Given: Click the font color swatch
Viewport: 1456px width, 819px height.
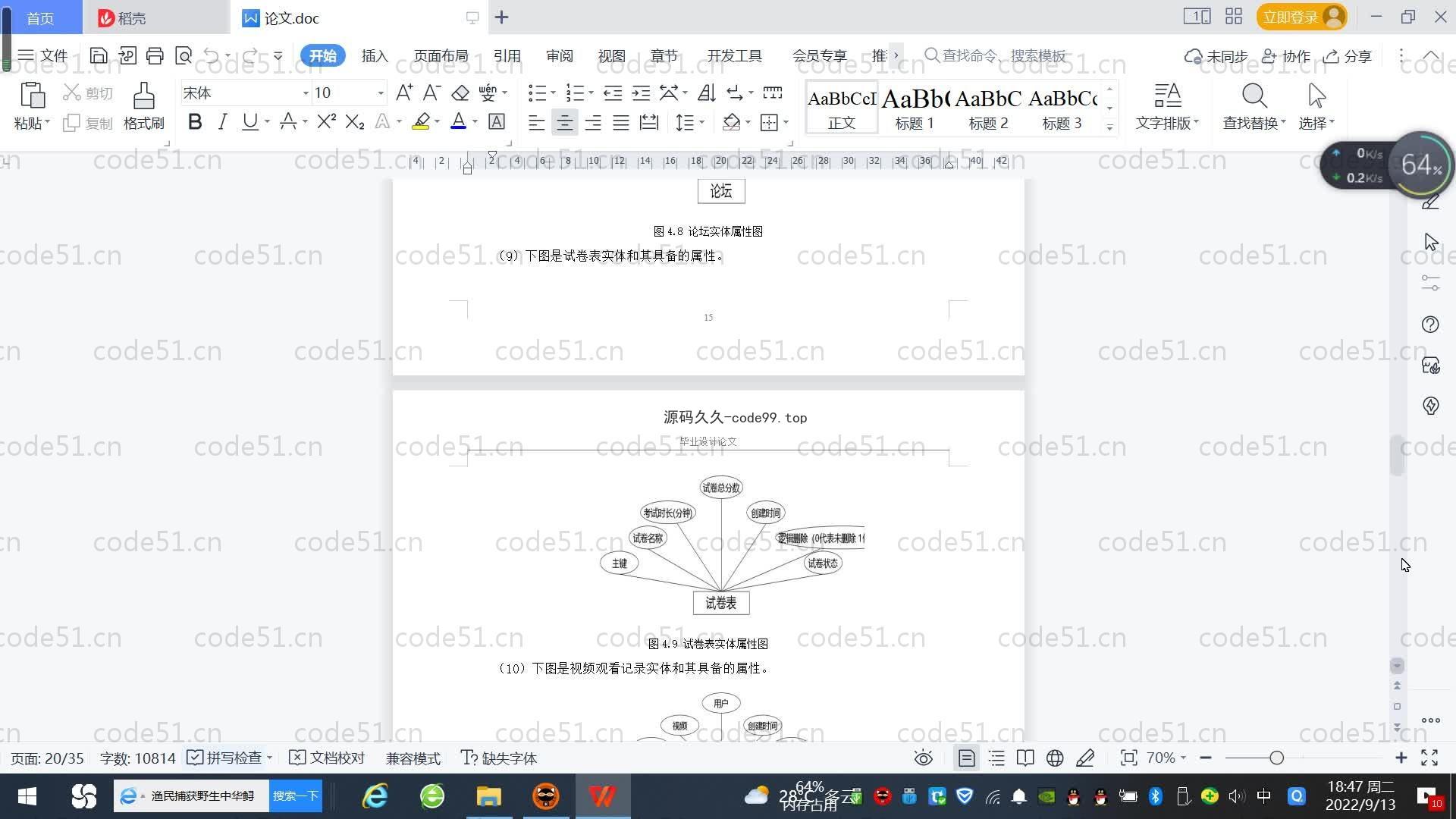Looking at the screenshot, I should click(458, 122).
